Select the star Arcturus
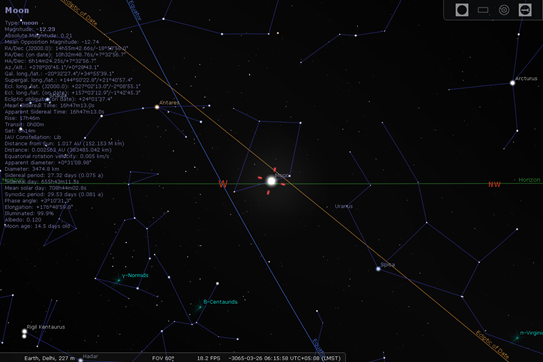543x362 pixels. click(513, 83)
